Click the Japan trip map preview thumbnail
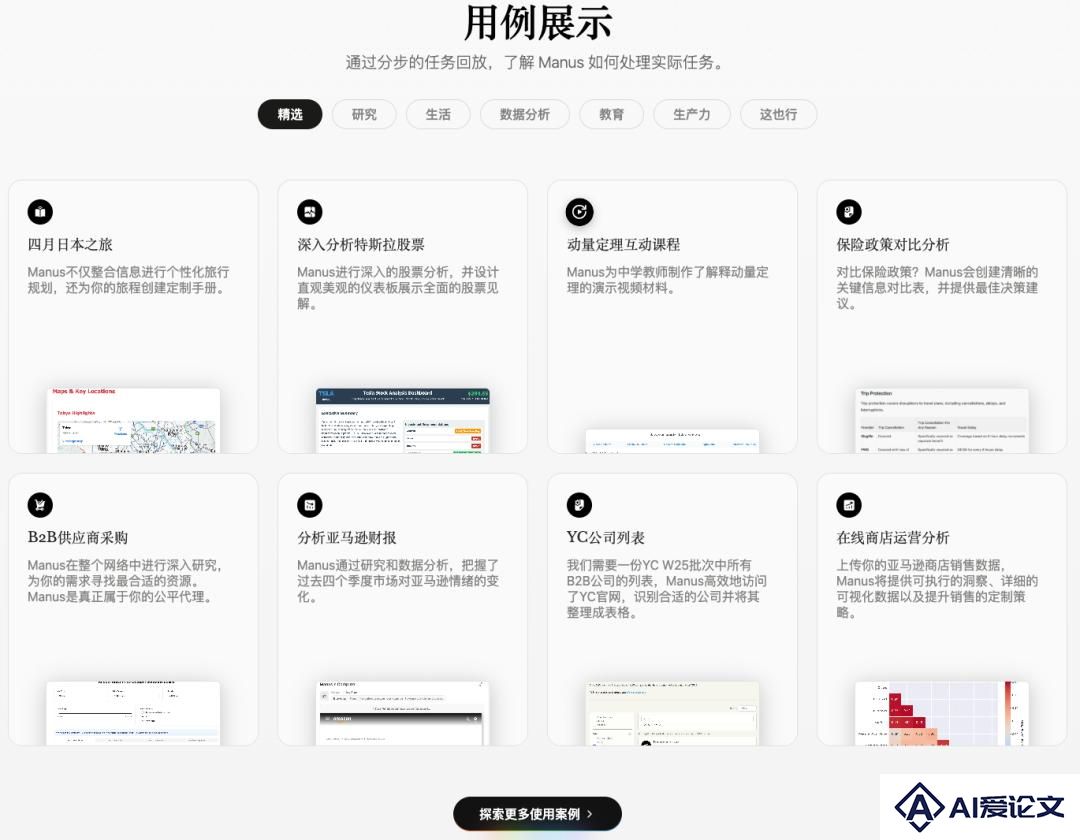The width and height of the screenshot is (1080, 840). tap(134, 420)
